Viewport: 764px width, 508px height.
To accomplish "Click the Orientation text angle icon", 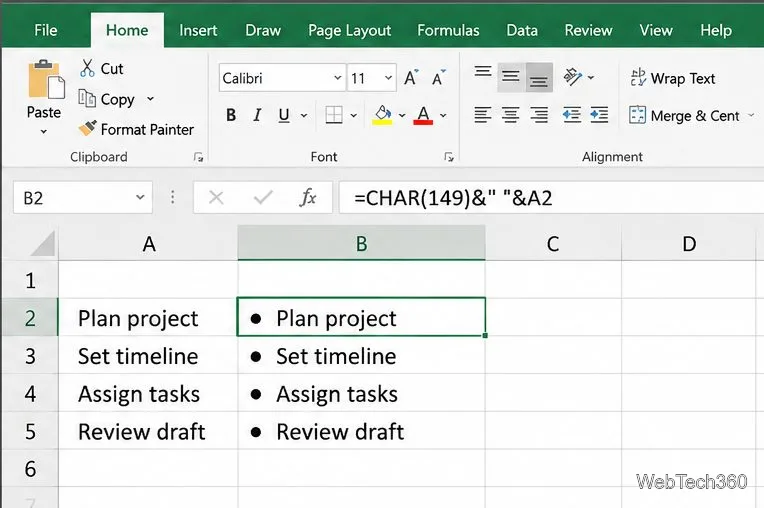I will tap(572, 77).
